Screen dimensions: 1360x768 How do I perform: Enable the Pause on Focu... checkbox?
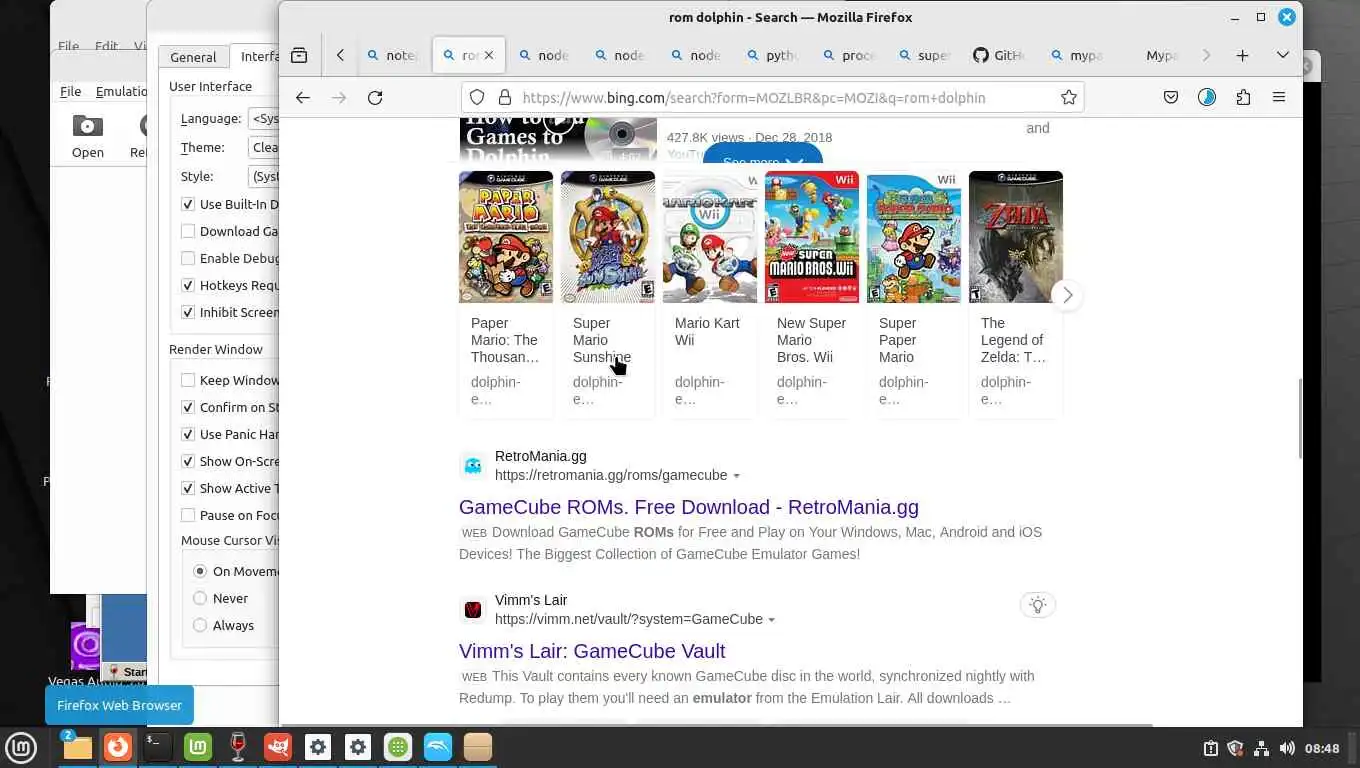click(x=188, y=515)
